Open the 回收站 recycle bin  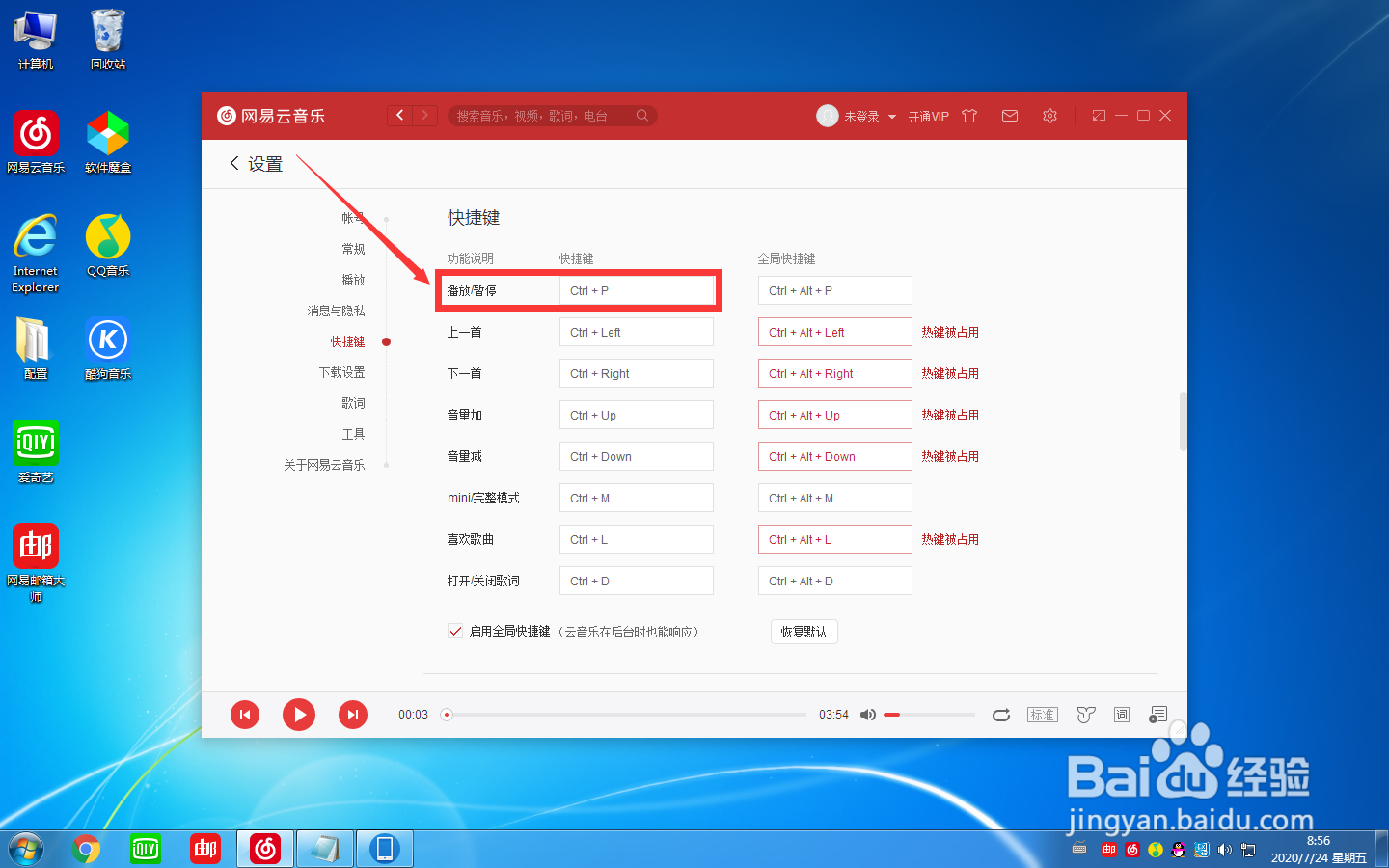click(x=108, y=40)
